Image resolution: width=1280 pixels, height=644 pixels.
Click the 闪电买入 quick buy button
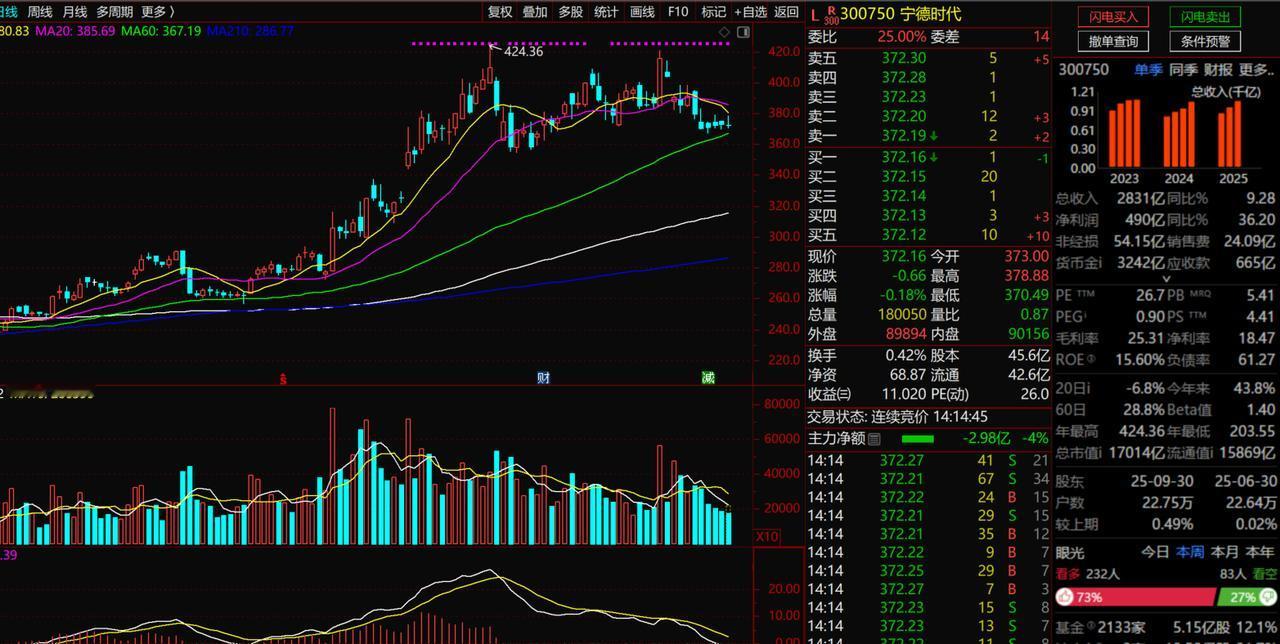pos(1113,17)
